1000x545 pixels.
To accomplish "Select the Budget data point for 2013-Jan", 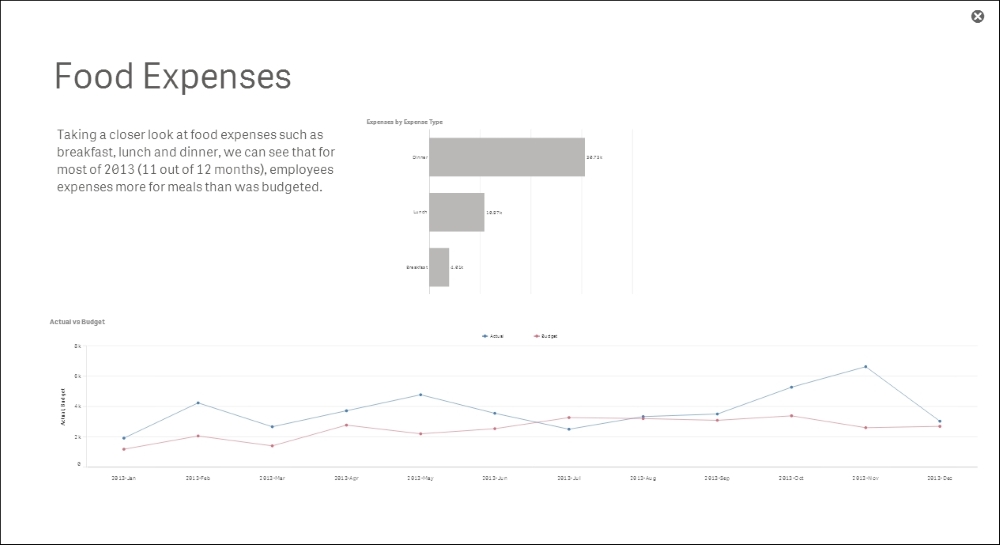I will 124,449.
